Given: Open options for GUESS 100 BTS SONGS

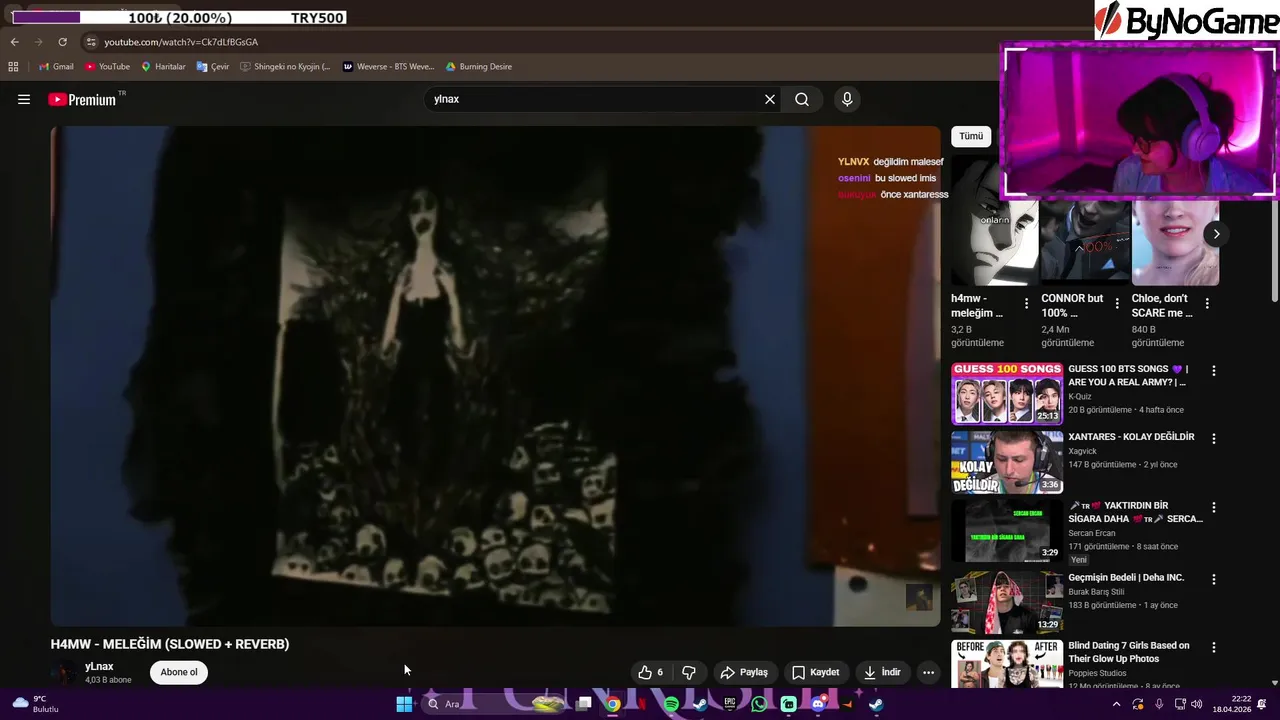Looking at the screenshot, I should (x=1214, y=371).
